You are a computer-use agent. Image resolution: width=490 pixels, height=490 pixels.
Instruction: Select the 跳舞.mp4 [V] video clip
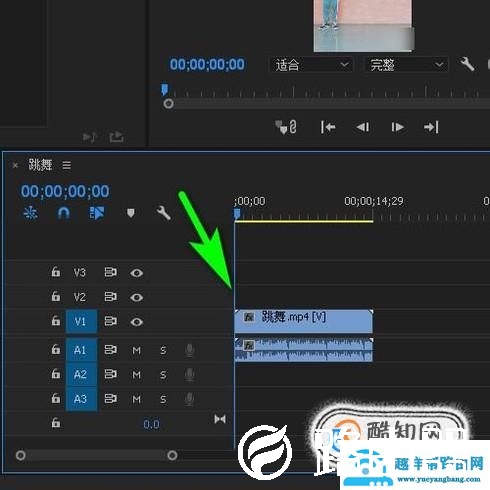(304, 321)
